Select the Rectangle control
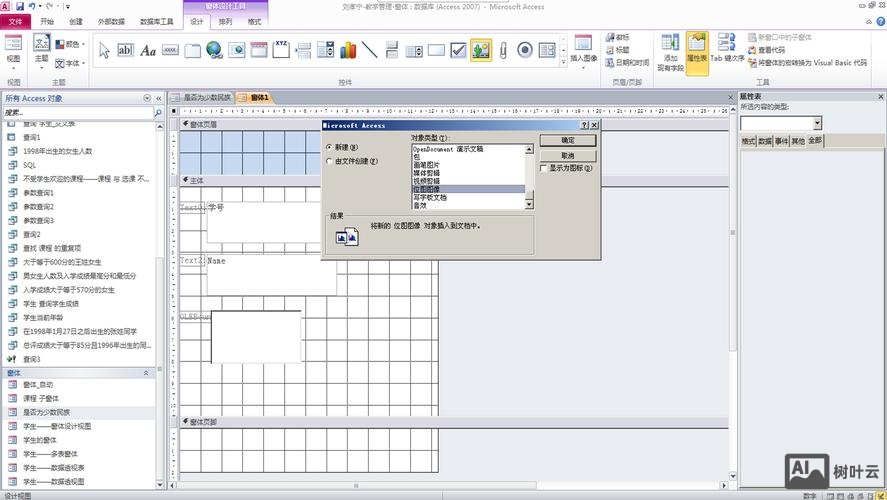 [x=436, y=50]
